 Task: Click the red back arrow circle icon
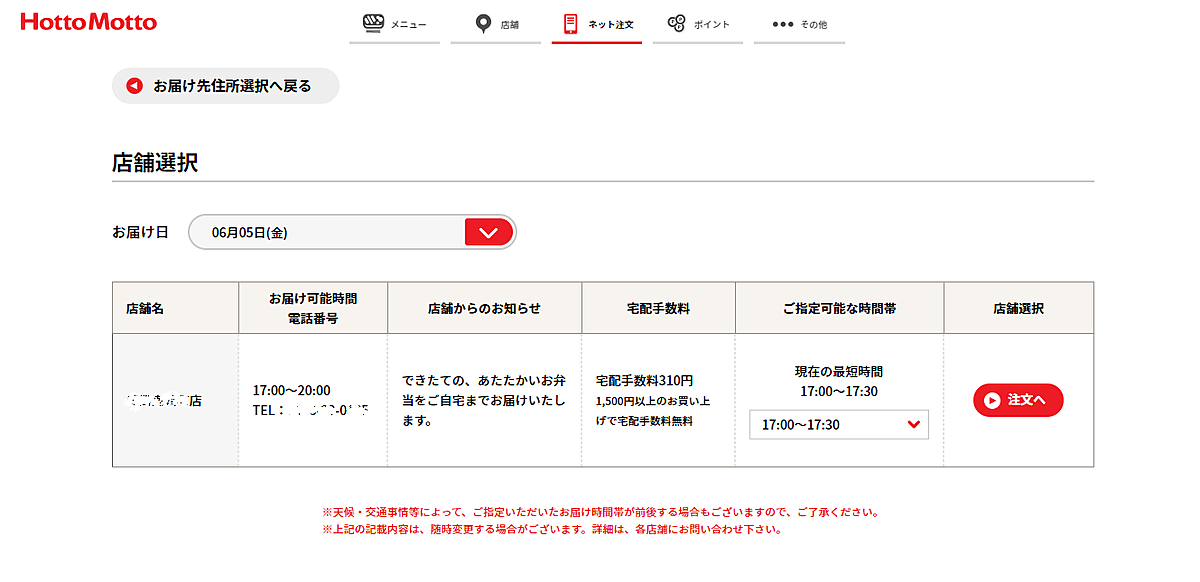click(x=135, y=86)
